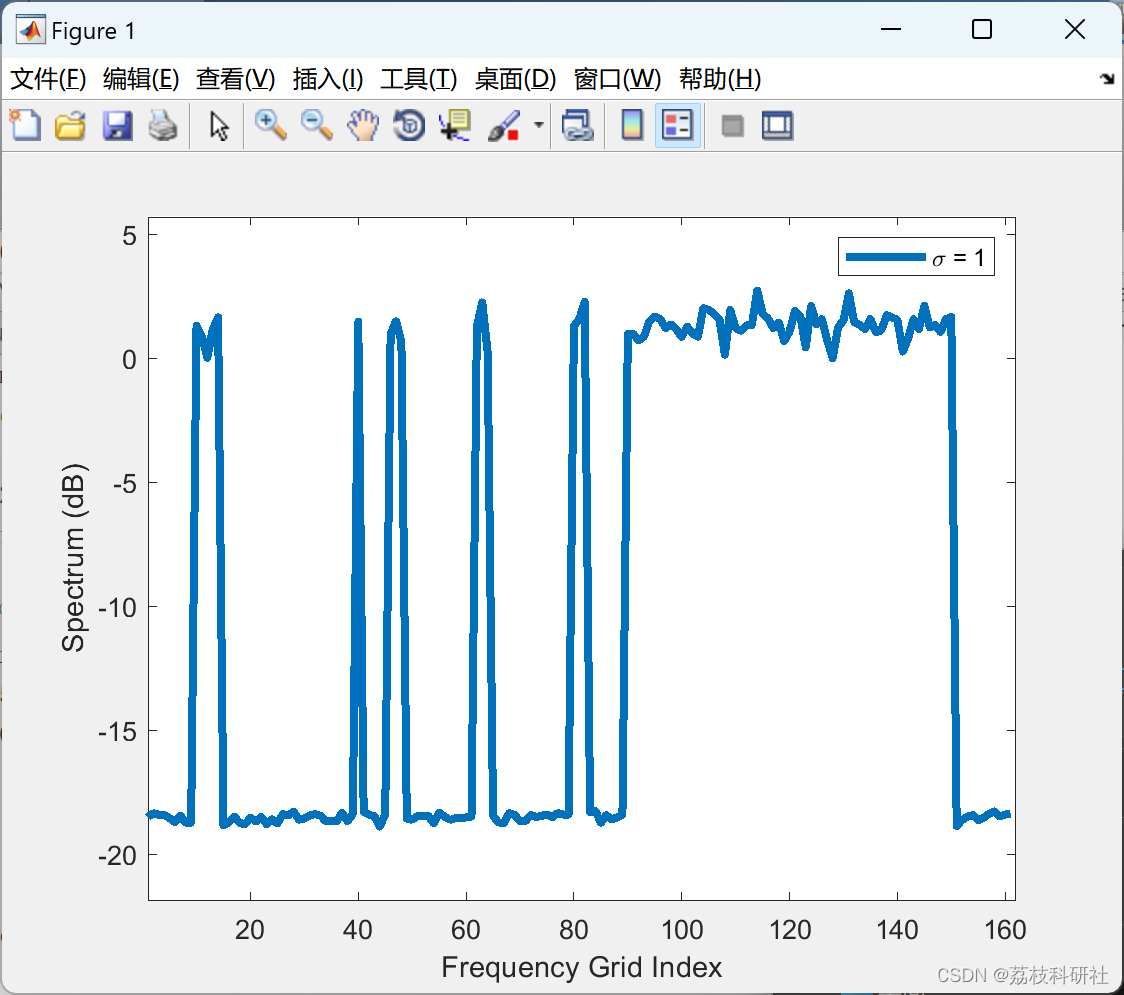Click the dock figure arrow in the menu bar
This screenshot has height=995, width=1124.
click(1107, 79)
